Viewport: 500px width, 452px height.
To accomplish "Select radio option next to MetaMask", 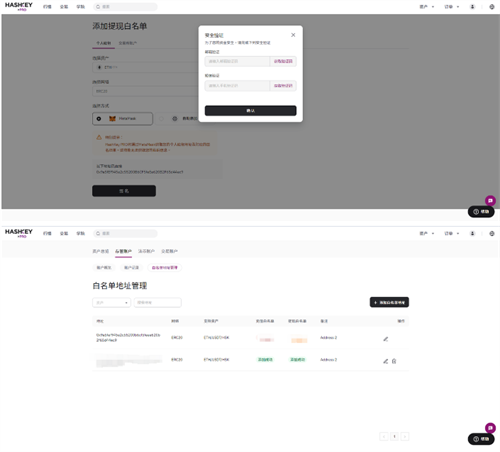I will (161, 119).
